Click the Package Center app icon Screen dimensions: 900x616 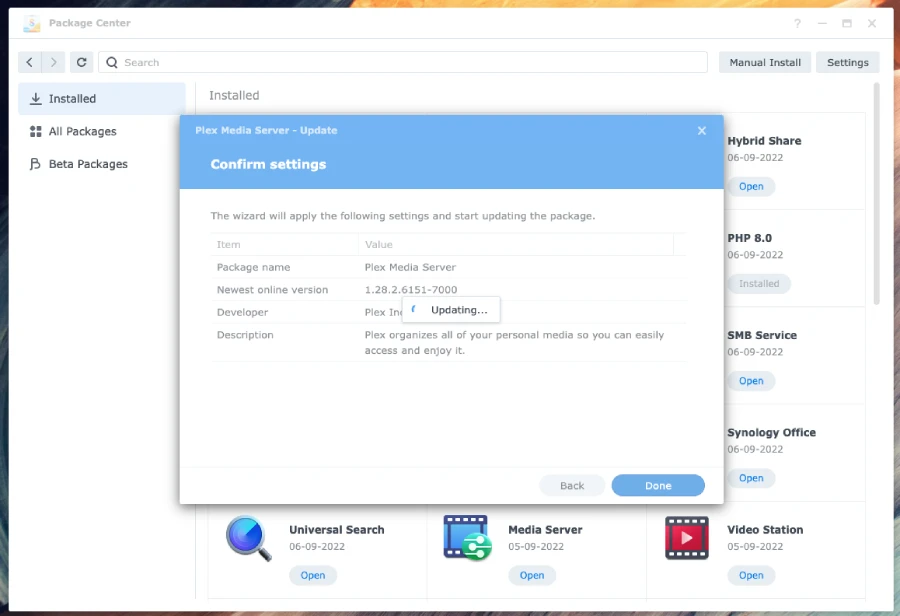coord(32,24)
